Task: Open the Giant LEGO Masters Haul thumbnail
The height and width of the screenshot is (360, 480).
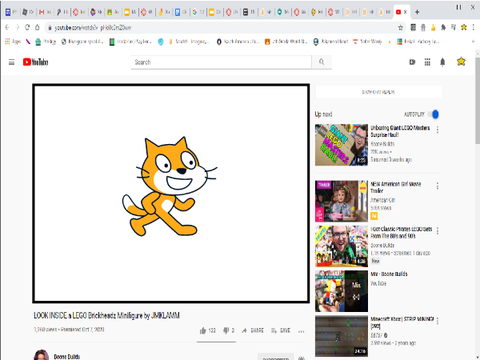Action: [341, 145]
